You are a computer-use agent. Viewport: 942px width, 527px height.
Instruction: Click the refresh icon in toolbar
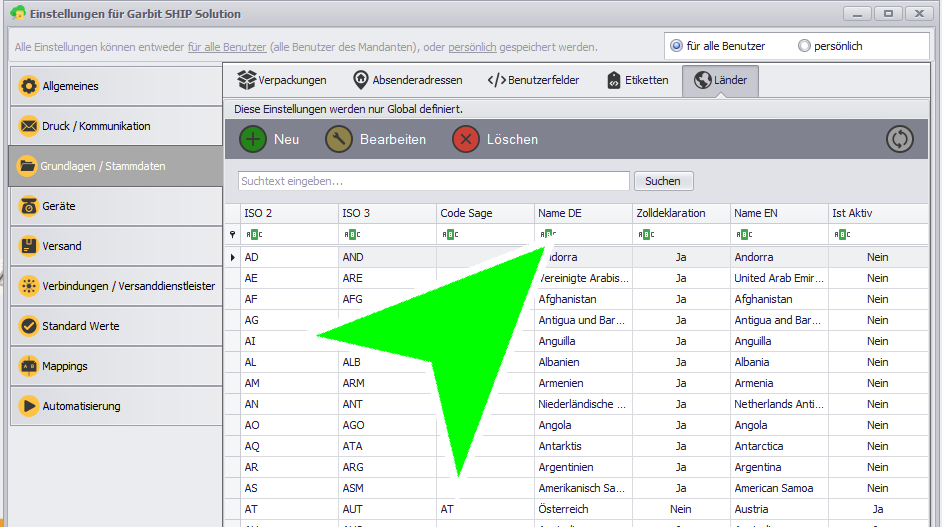(899, 139)
